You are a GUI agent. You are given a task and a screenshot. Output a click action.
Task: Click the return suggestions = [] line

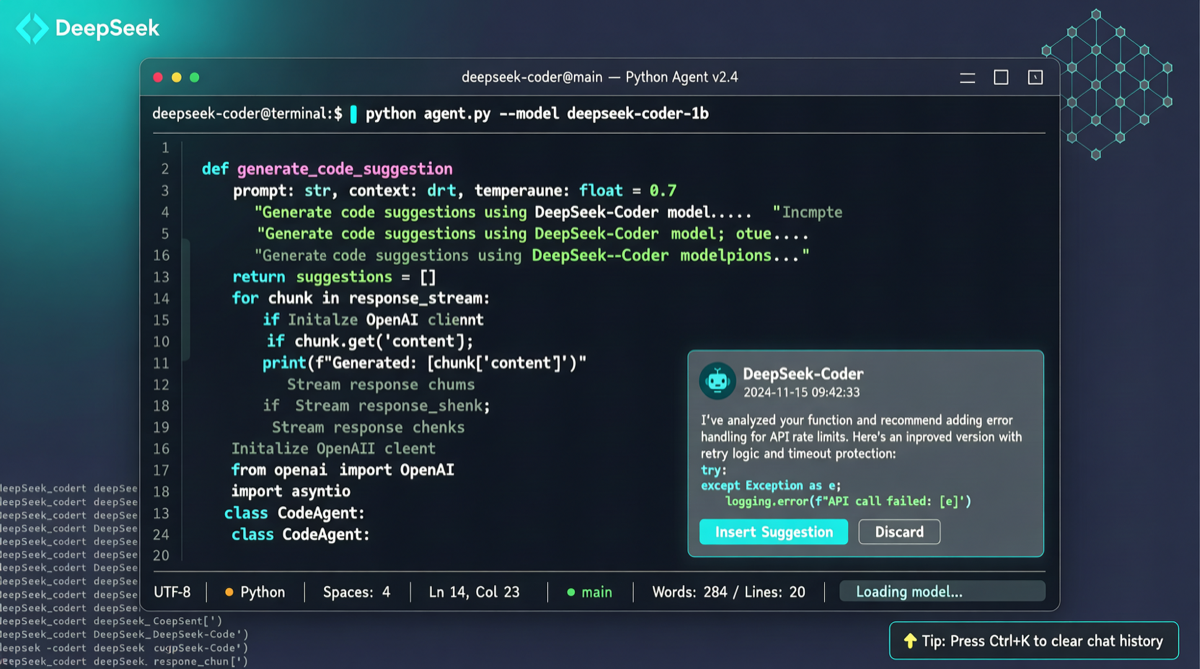click(334, 277)
